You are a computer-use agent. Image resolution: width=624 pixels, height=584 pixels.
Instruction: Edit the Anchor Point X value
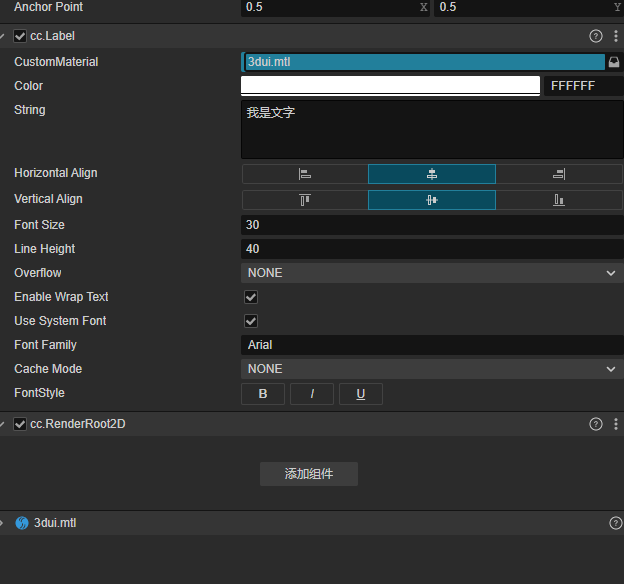pos(335,7)
